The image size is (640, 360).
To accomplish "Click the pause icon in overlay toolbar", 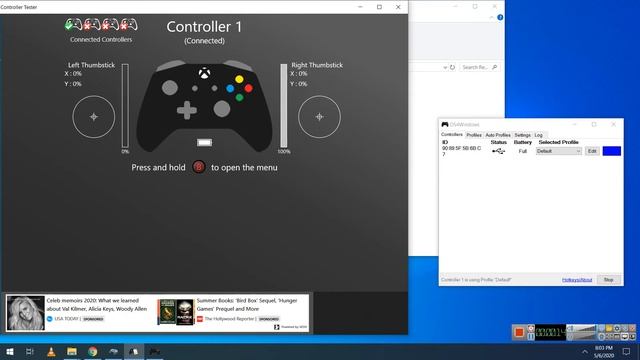I will tap(531, 336).
